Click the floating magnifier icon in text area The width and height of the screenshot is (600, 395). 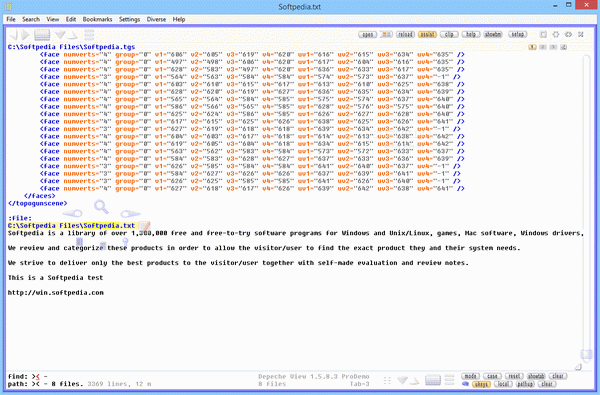coord(101,207)
